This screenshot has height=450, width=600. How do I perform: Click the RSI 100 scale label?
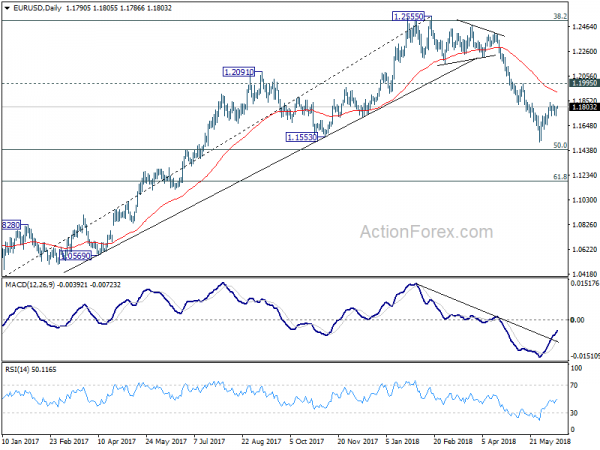tap(576, 368)
